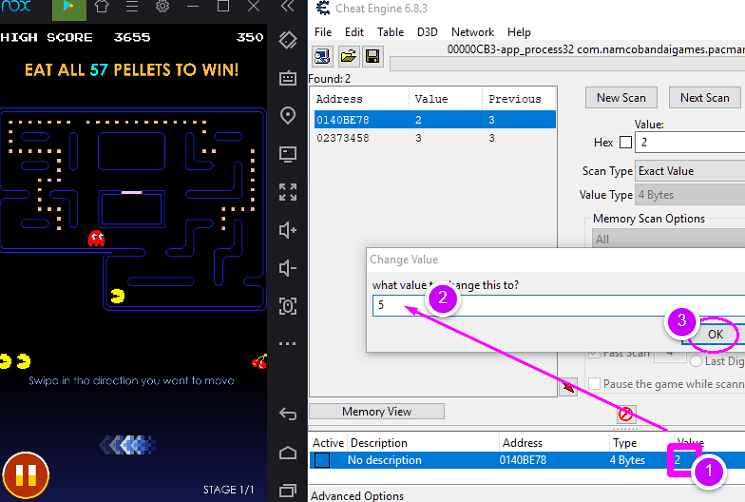Click '4 Bytes' in address table row
Viewport: 745px width, 502px height.
click(x=627, y=460)
